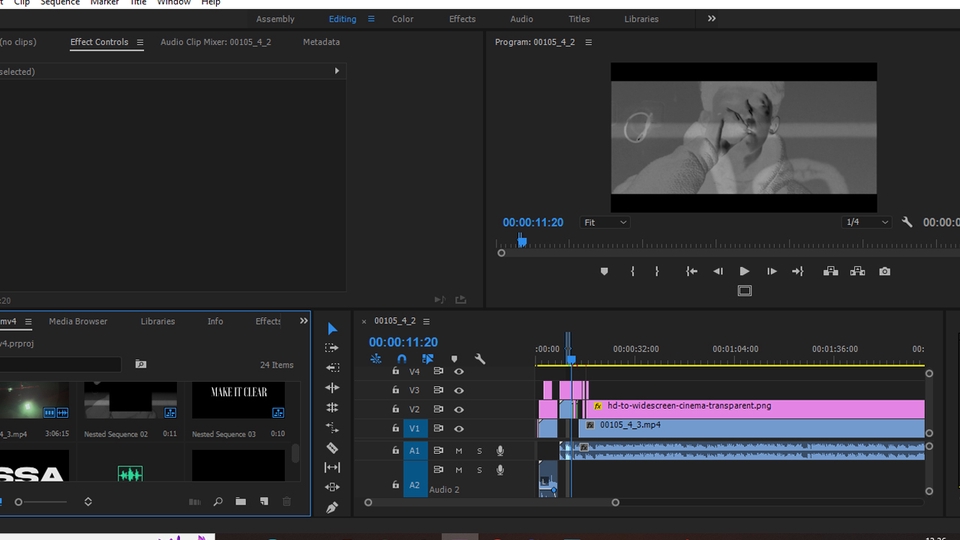Image resolution: width=960 pixels, height=540 pixels.
Task: Open the 1/4 playback resolution dropdown
Action: click(x=866, y=222)
